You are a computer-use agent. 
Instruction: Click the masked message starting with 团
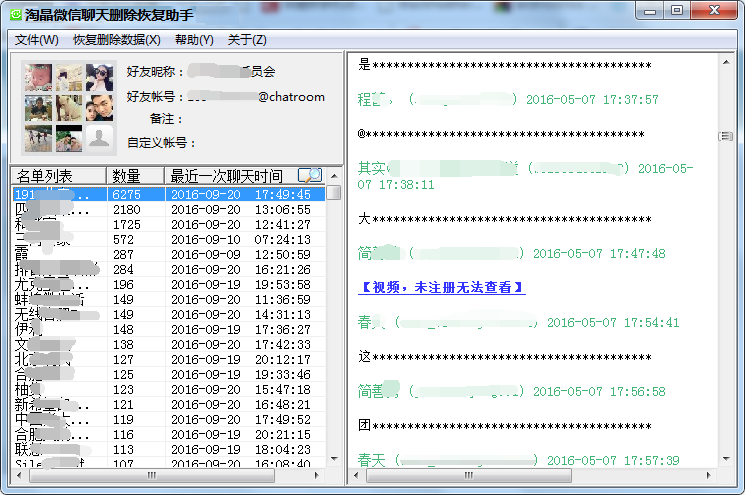pyautogui.click(x=505, y=426)
